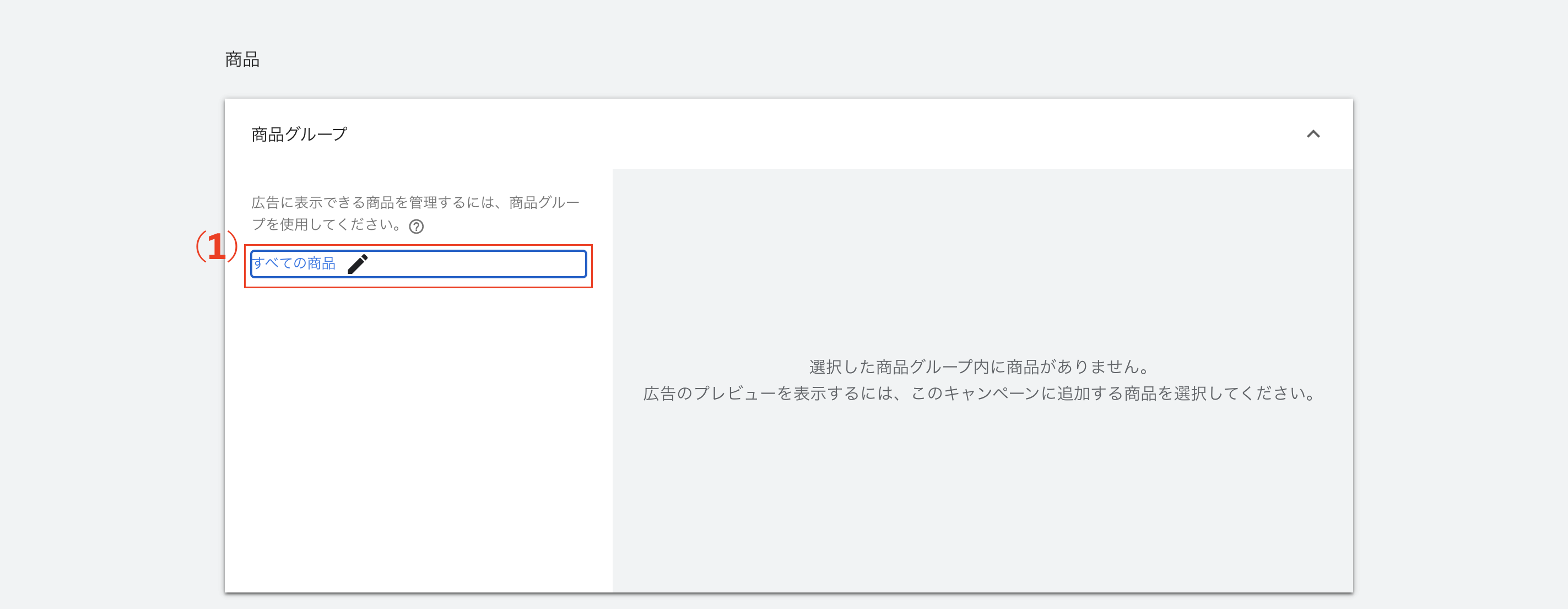Click the 商品グループ card title
The height and width of the screenshot is (609, 1568).
click(x=299, y=134)
